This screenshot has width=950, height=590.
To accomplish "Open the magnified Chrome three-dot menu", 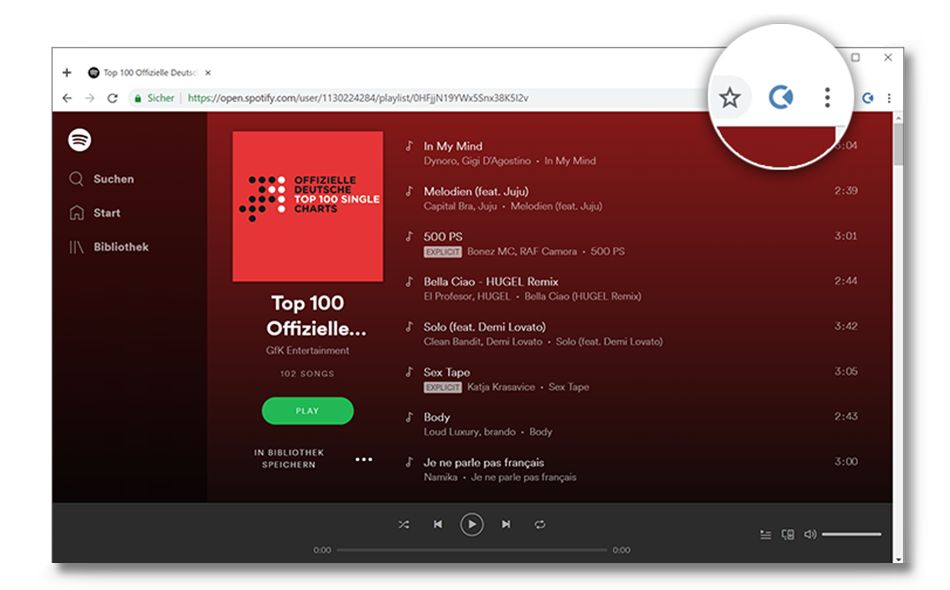I will [x=827, y=97].
